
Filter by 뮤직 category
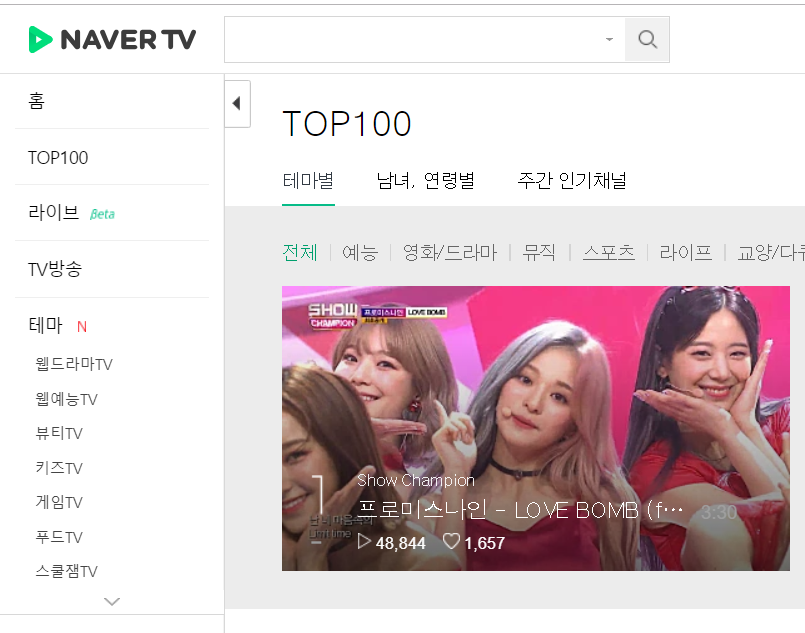(539, 253)
